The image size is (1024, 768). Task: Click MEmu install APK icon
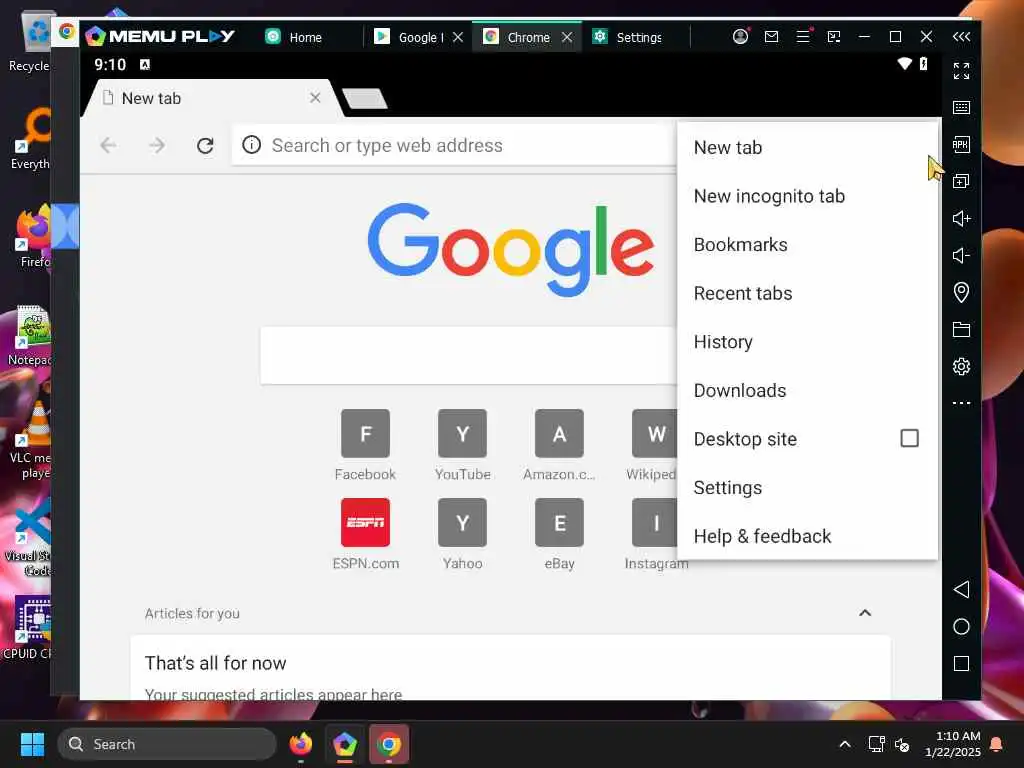pos(961,144)
